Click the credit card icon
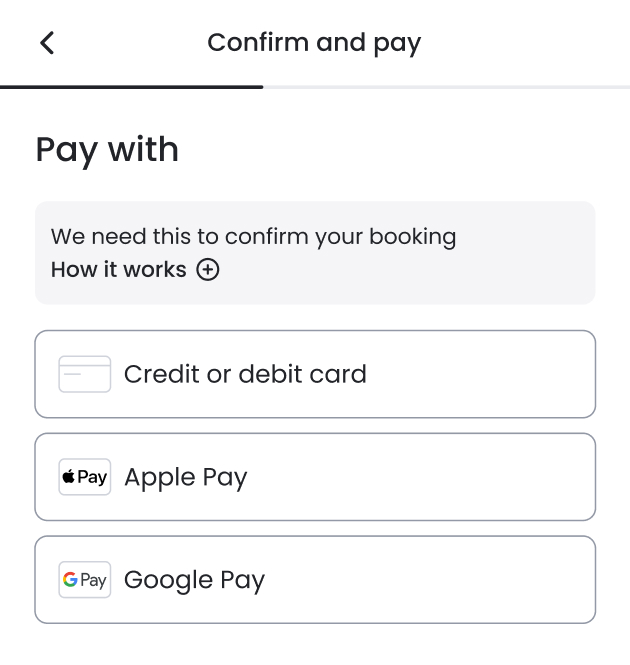Viewport: 630px width, 665px height. click(x=85, y=374)
